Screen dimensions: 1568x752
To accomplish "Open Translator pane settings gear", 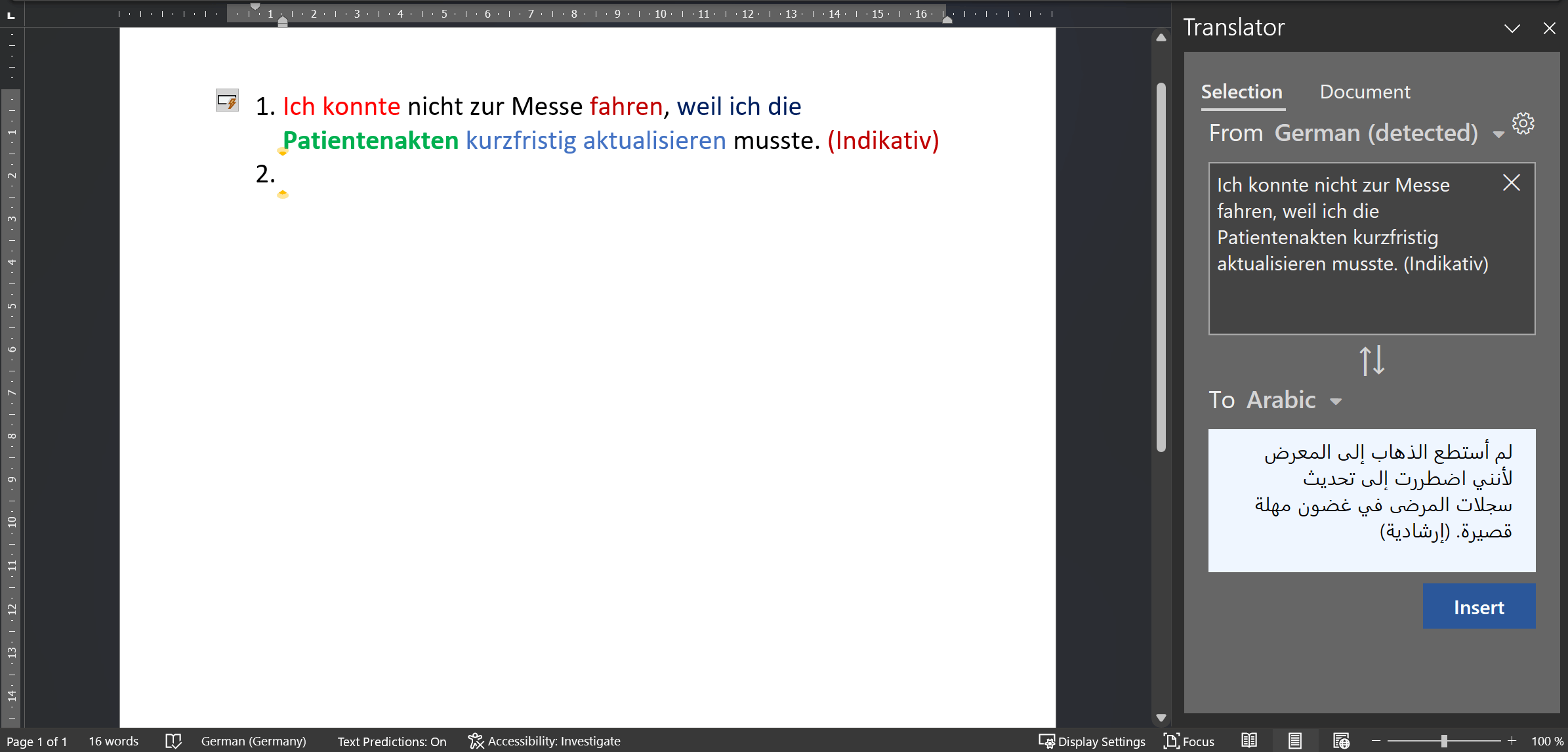I will point(1523,123).
